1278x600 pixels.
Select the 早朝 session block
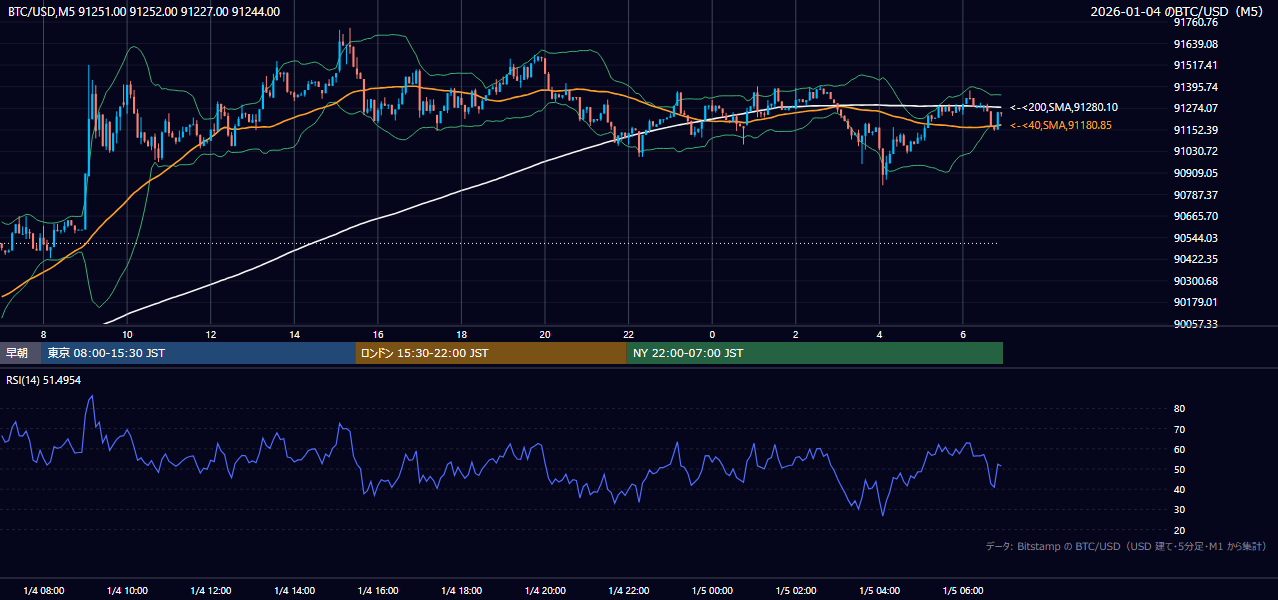[x=20, y=353]
